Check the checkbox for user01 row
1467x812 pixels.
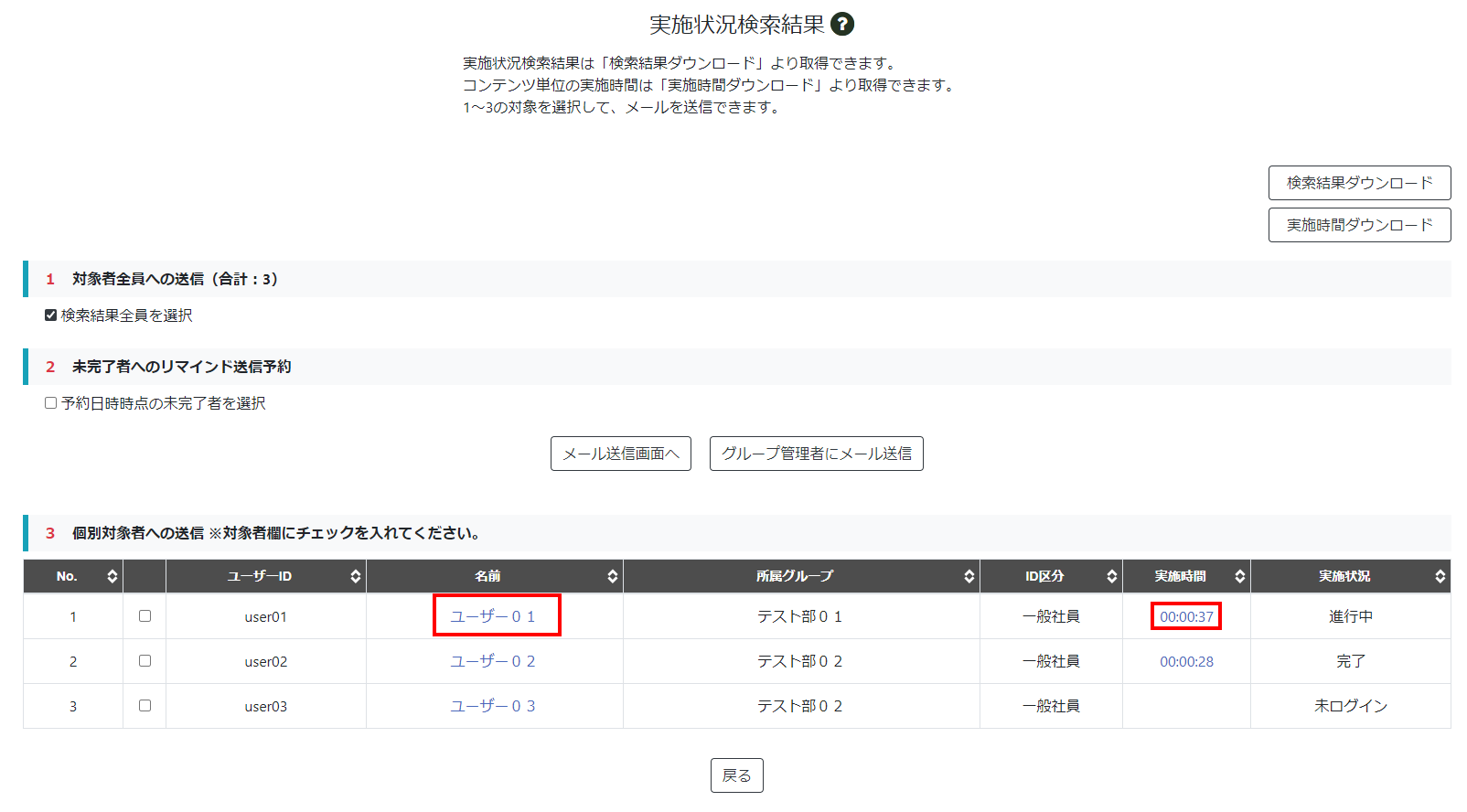tap(145, 616)
